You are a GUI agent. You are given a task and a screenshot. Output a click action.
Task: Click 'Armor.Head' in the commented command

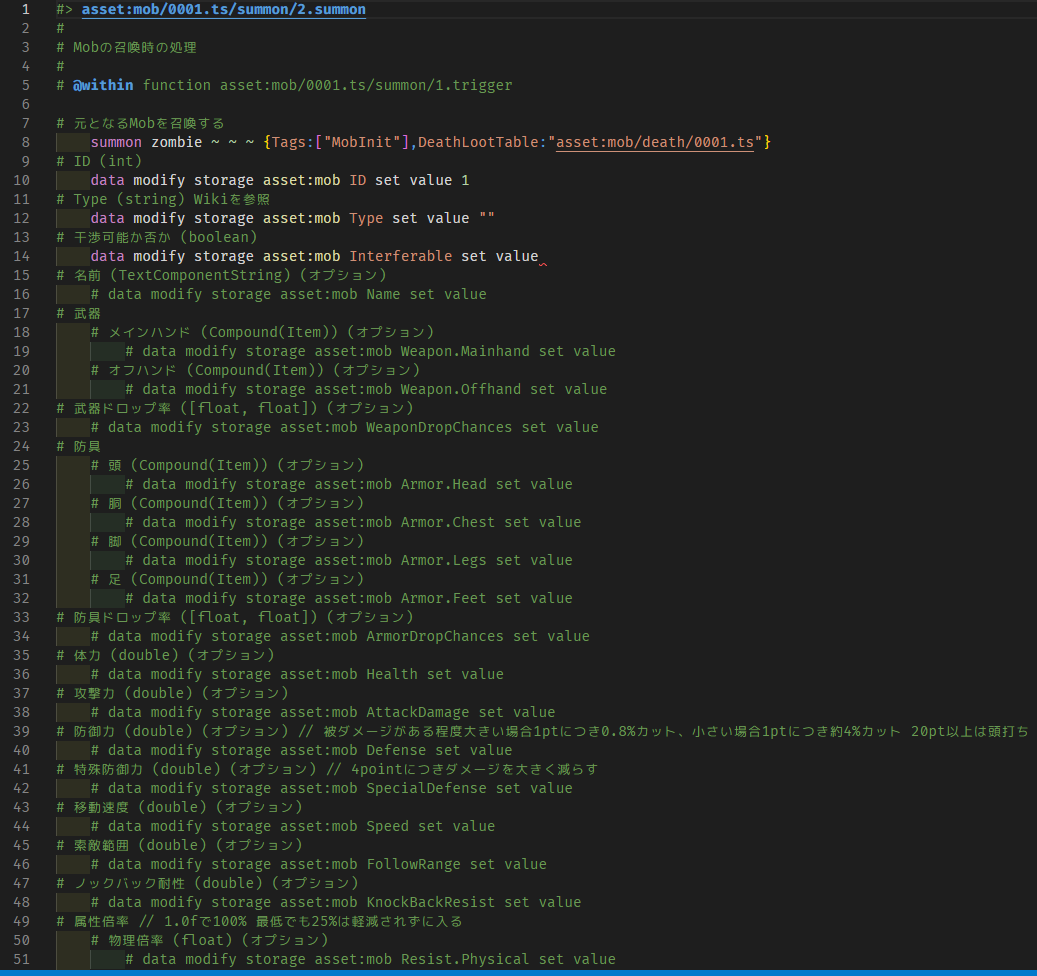(x=443, y=484)
